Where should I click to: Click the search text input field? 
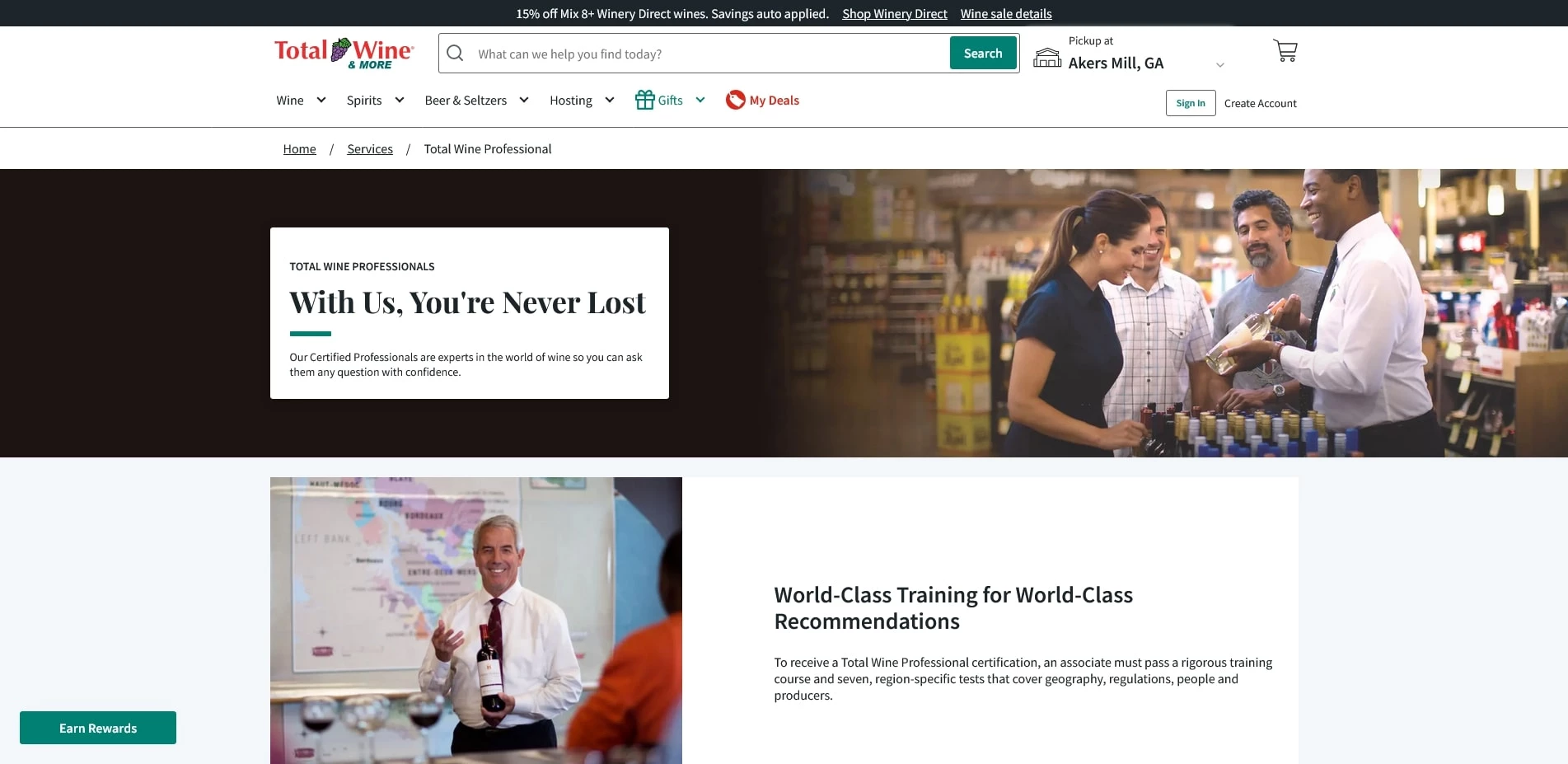point(709,54)
